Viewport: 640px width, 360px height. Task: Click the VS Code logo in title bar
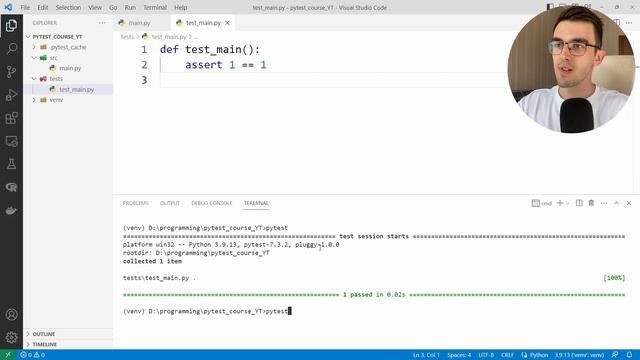coord(8,7)
